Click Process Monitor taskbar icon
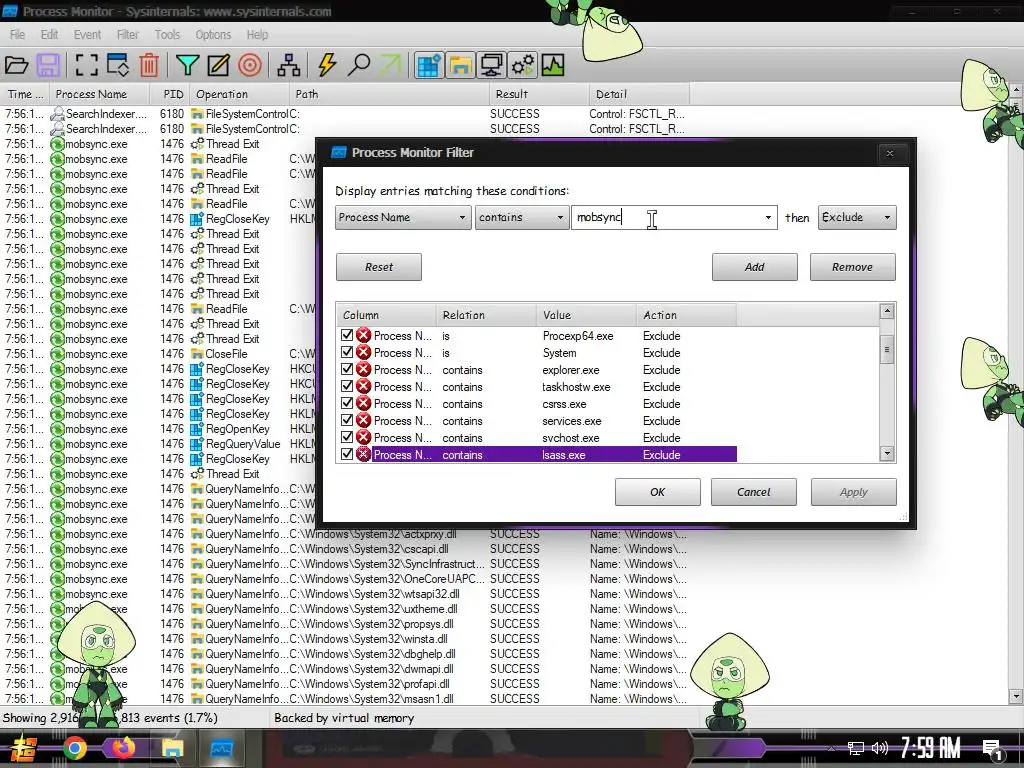1024x768 pixels. click(221, 748)
